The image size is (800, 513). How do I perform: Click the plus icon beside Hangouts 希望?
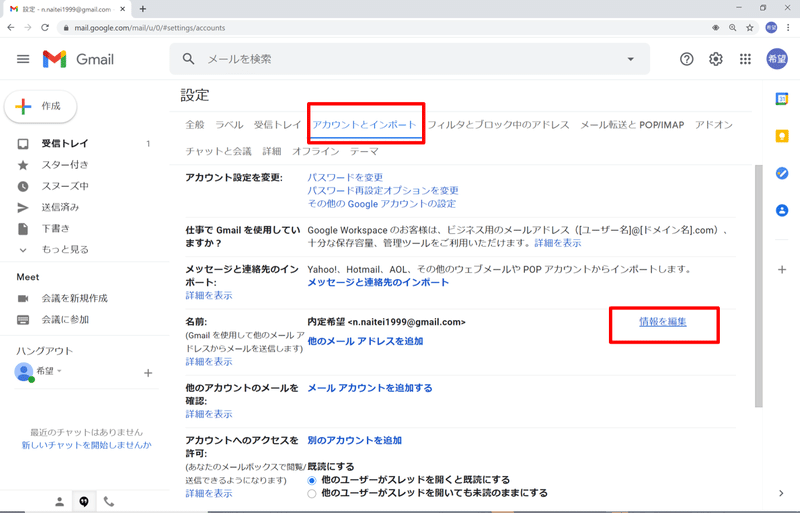[x=148, y=373]
